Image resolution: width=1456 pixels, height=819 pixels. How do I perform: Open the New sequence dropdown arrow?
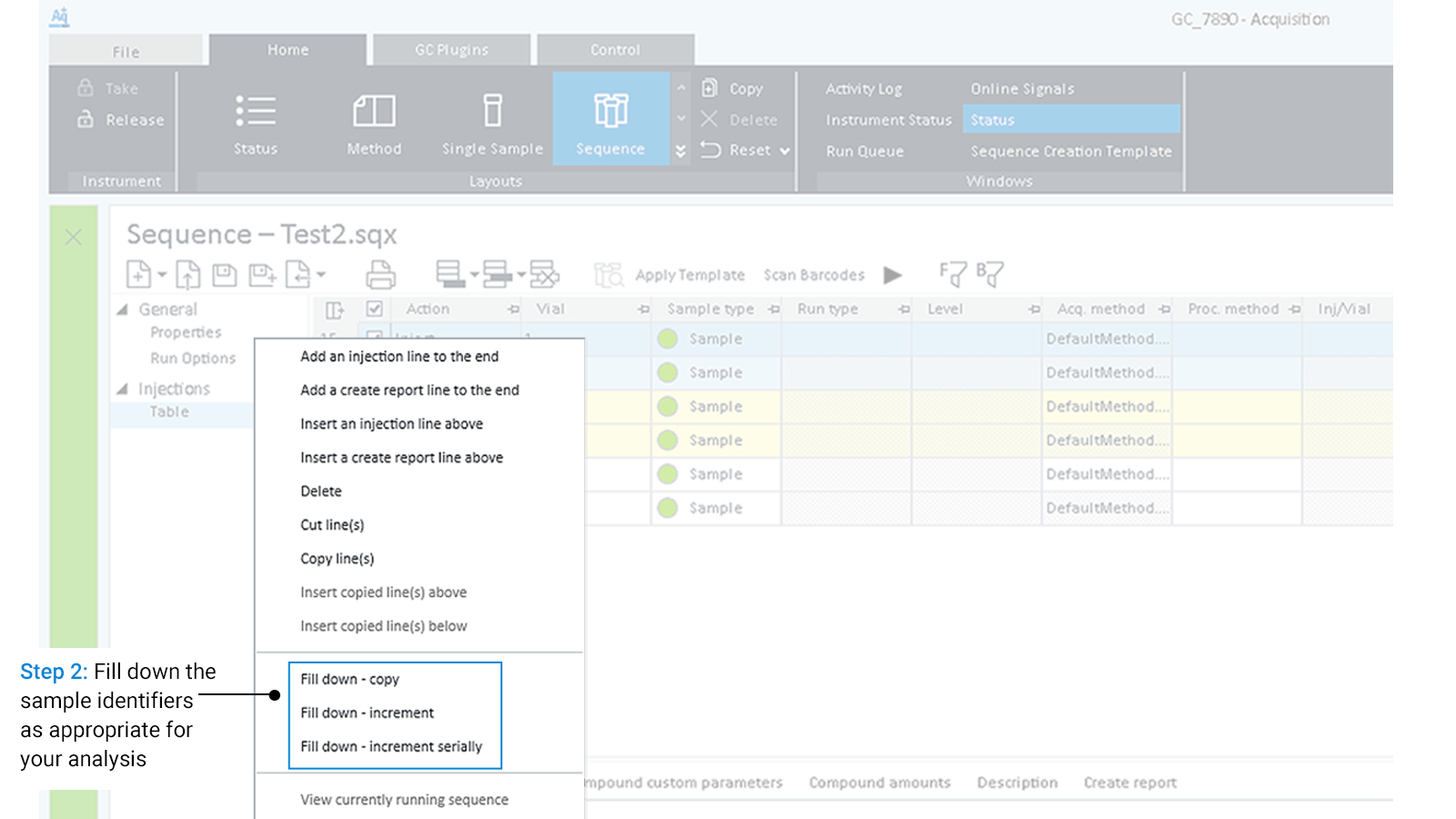coord(162,274)
